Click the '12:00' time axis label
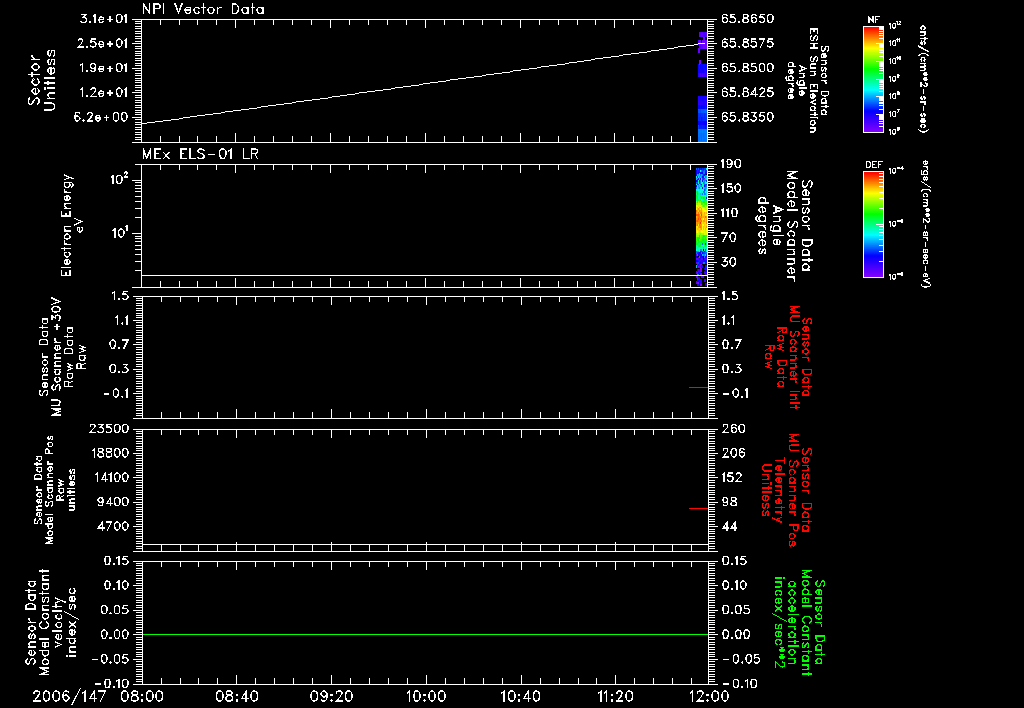The width and height of the screenshot is (1024, 708). (x=709, y=696)
